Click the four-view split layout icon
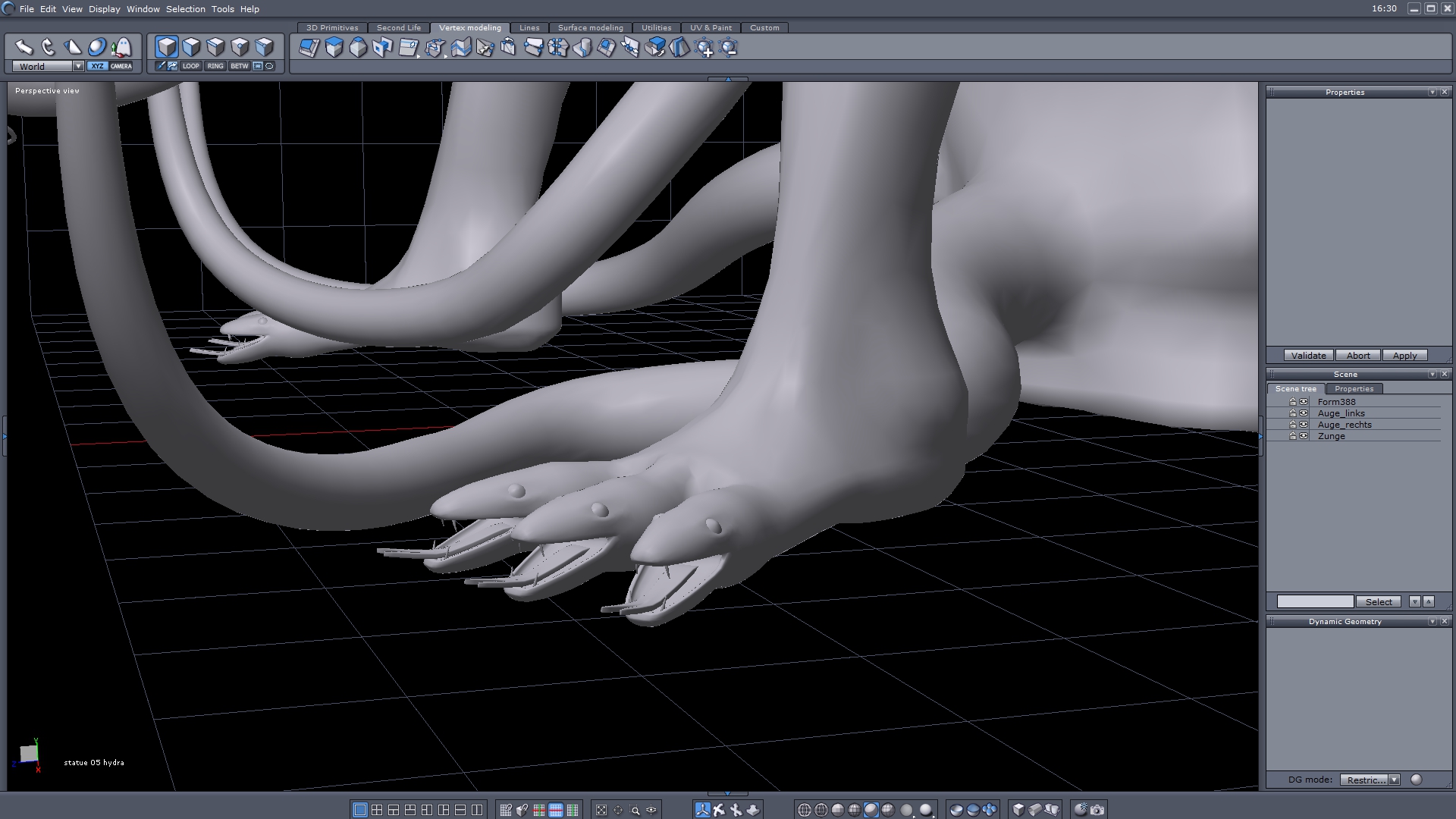This screenshot has height=819, width=1456. pos(377,810)
